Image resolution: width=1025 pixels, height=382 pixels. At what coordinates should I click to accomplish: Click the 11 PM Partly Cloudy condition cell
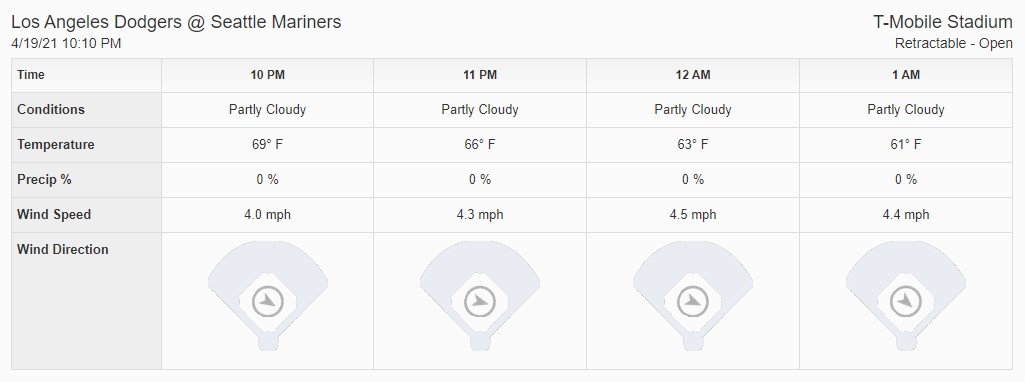[480, 110]
